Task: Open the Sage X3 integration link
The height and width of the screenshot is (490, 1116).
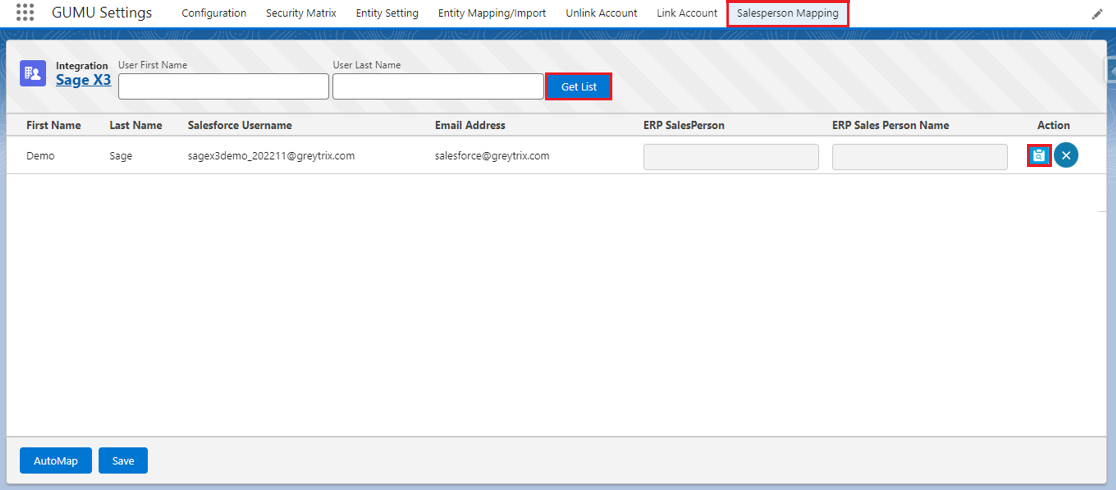Action: click(83, 80)
